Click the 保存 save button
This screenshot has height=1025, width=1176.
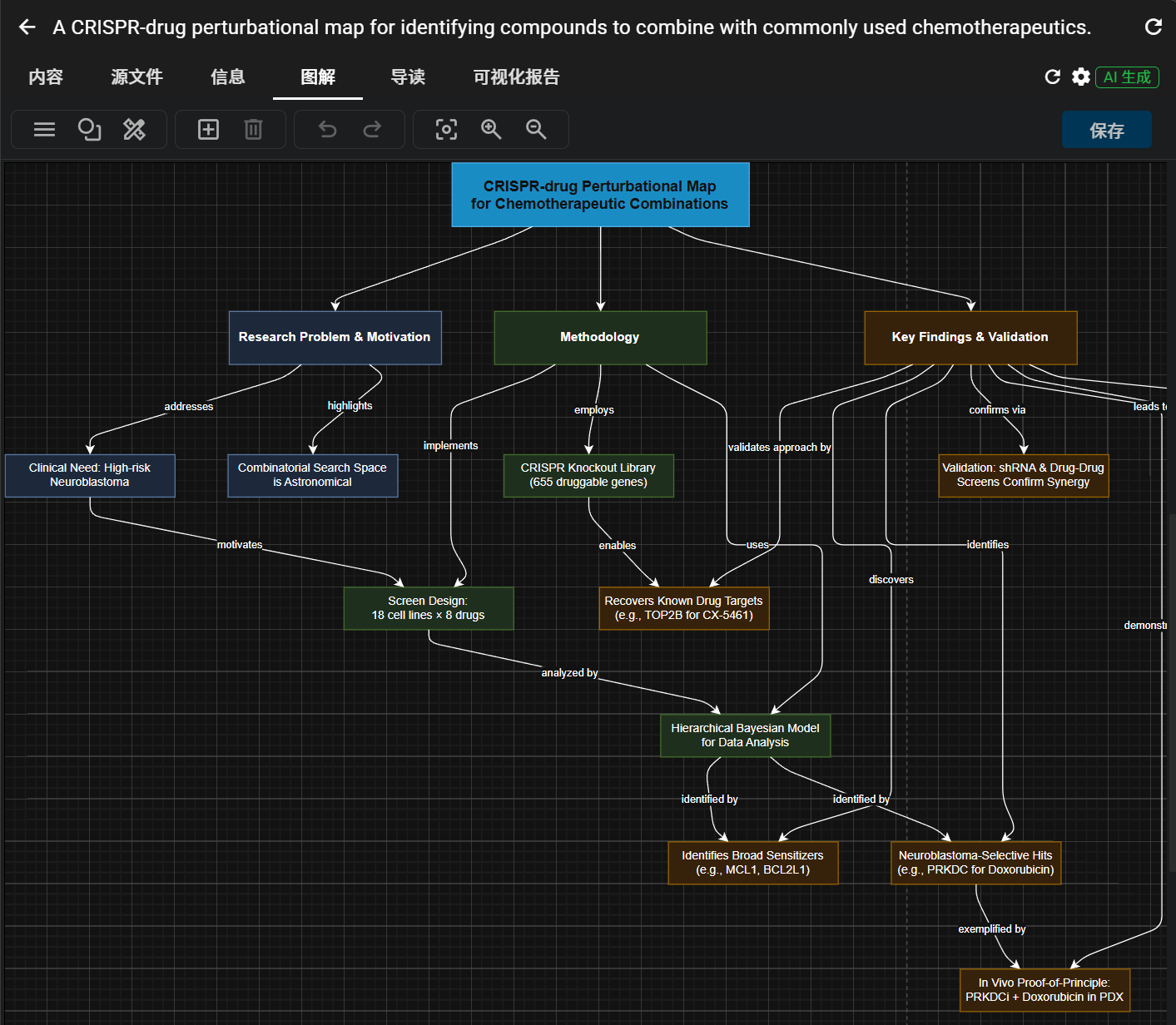[x=1107, y=129]
